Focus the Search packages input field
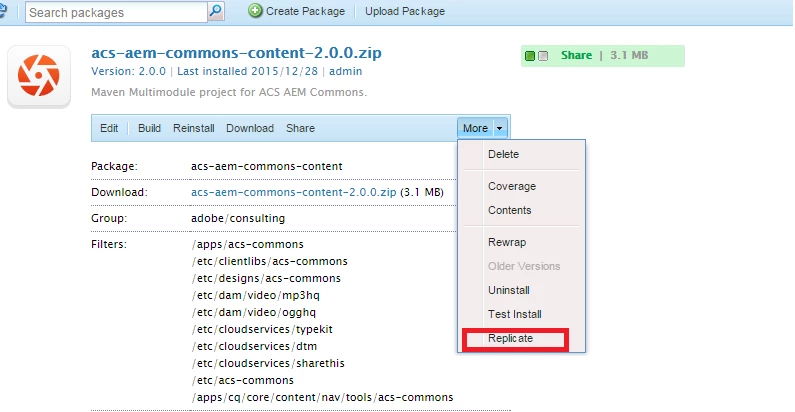795x412 pixels. click(x=116, y=12)
